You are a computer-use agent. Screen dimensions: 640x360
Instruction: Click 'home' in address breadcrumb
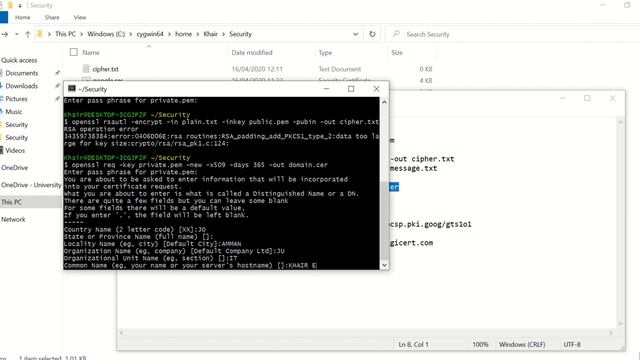click(x=183, y=34)
